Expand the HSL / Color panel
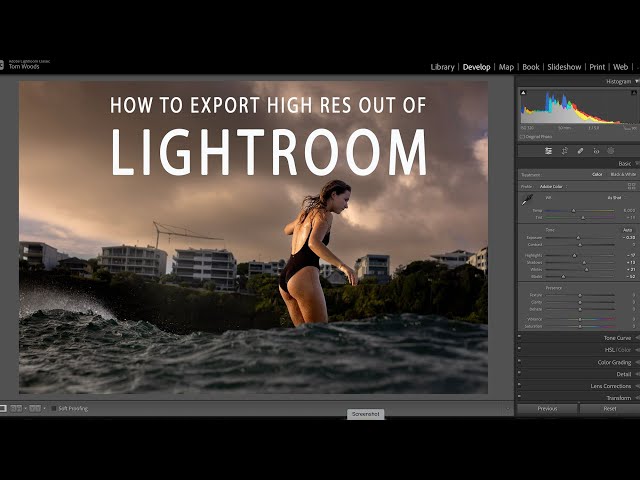The width and height of the screenshot is (640, 480). (638, 350)
